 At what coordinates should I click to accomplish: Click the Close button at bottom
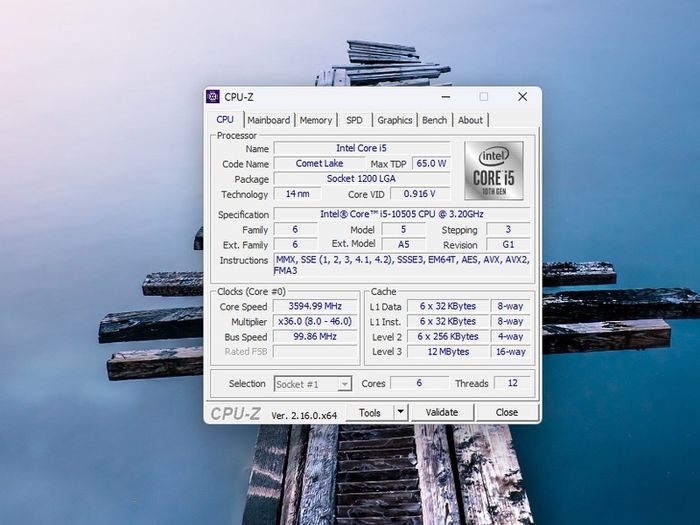pyautogui.click(x=507, y=412)
